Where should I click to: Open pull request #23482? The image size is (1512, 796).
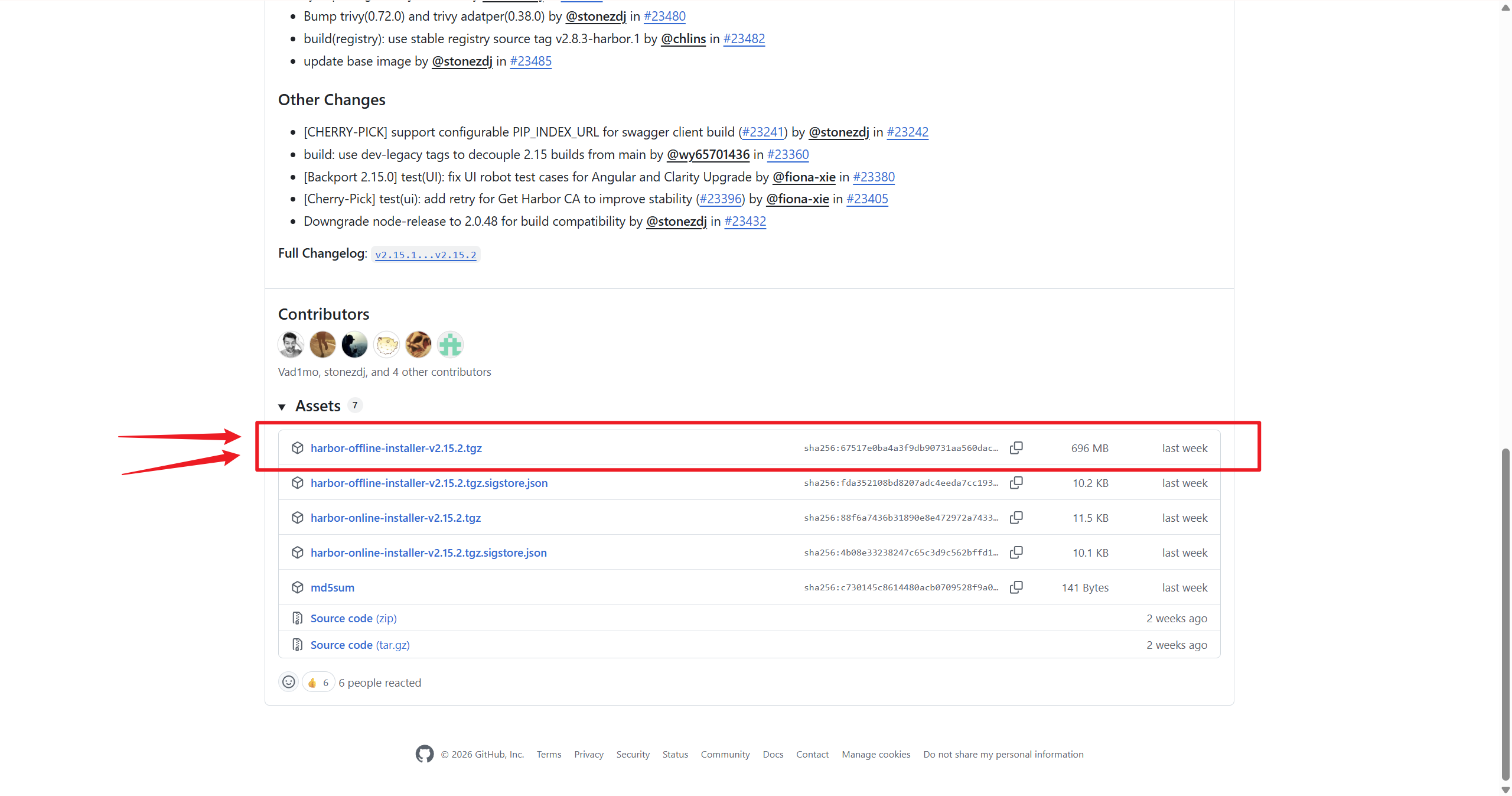744,38
